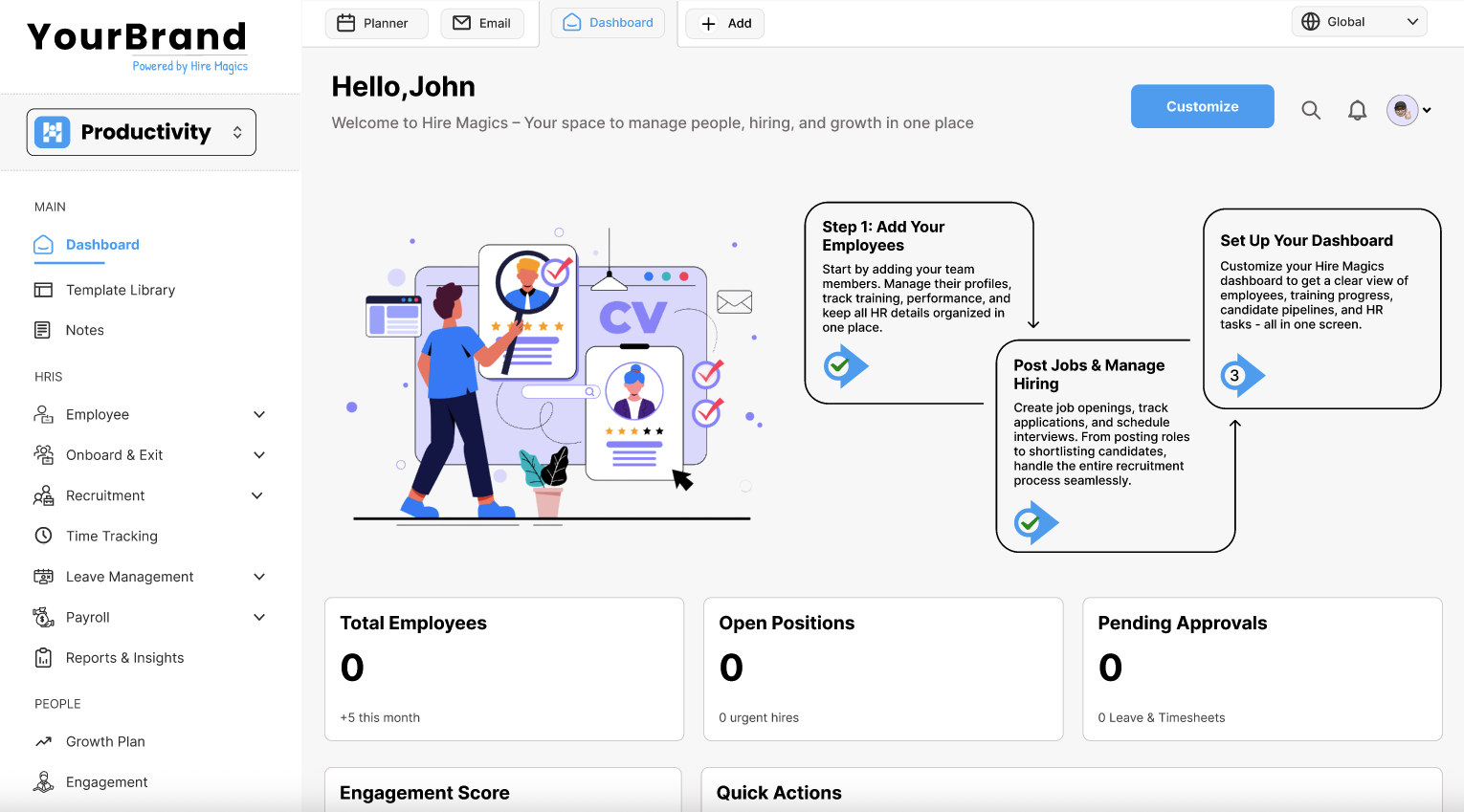Click the Add tab button

(x=725, y=23)
